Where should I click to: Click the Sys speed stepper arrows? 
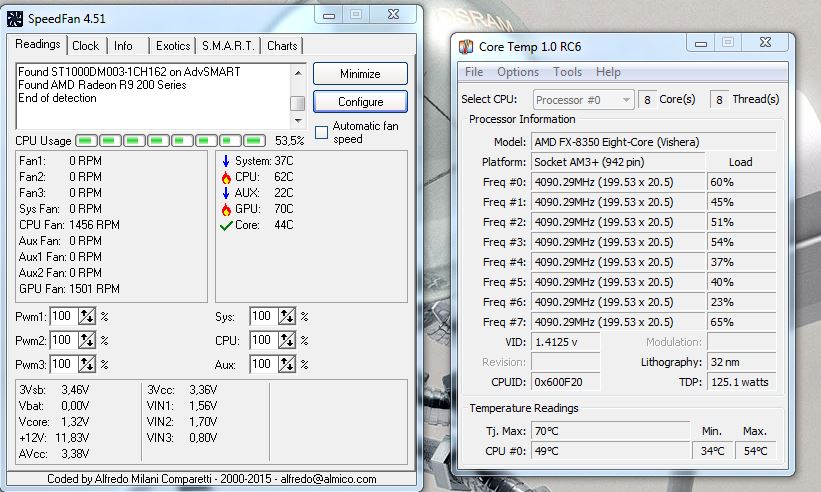click(x=286, y=316)
